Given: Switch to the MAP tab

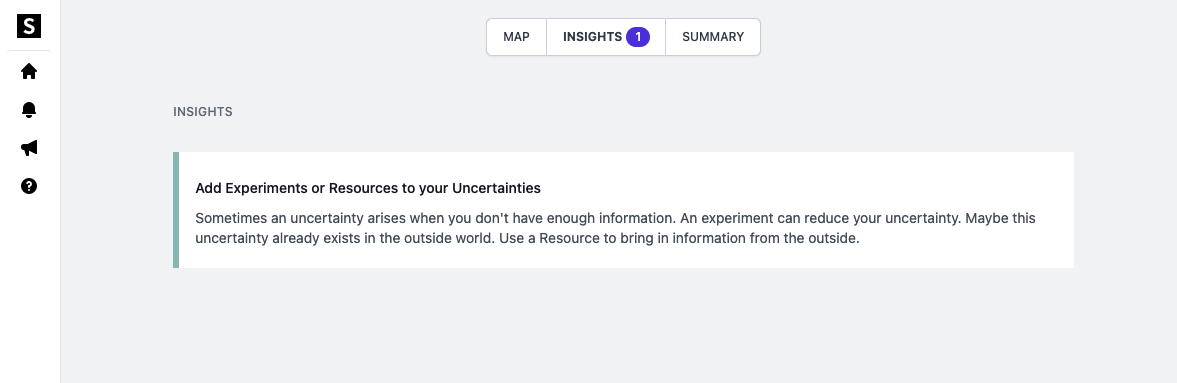Looking at the screenshot, I should coord(516,37).
